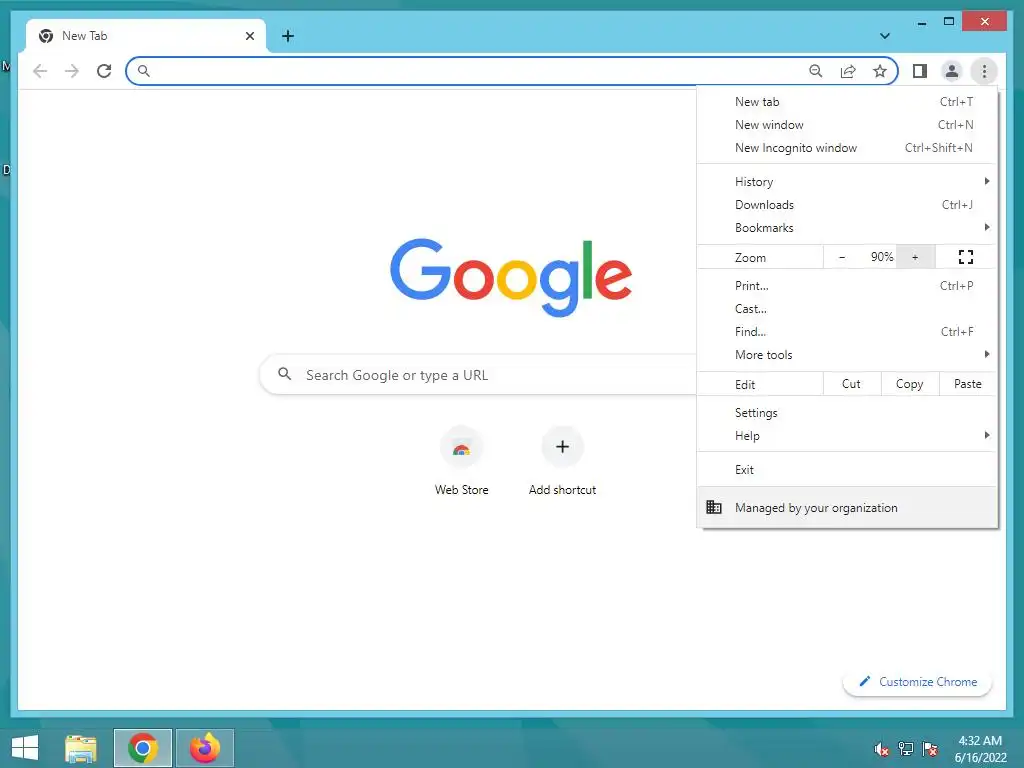Click the fullscreen icon in Zoom row
Viewport: 1024px width, 768px height.
pyautogui.click(x=966, y=257)
